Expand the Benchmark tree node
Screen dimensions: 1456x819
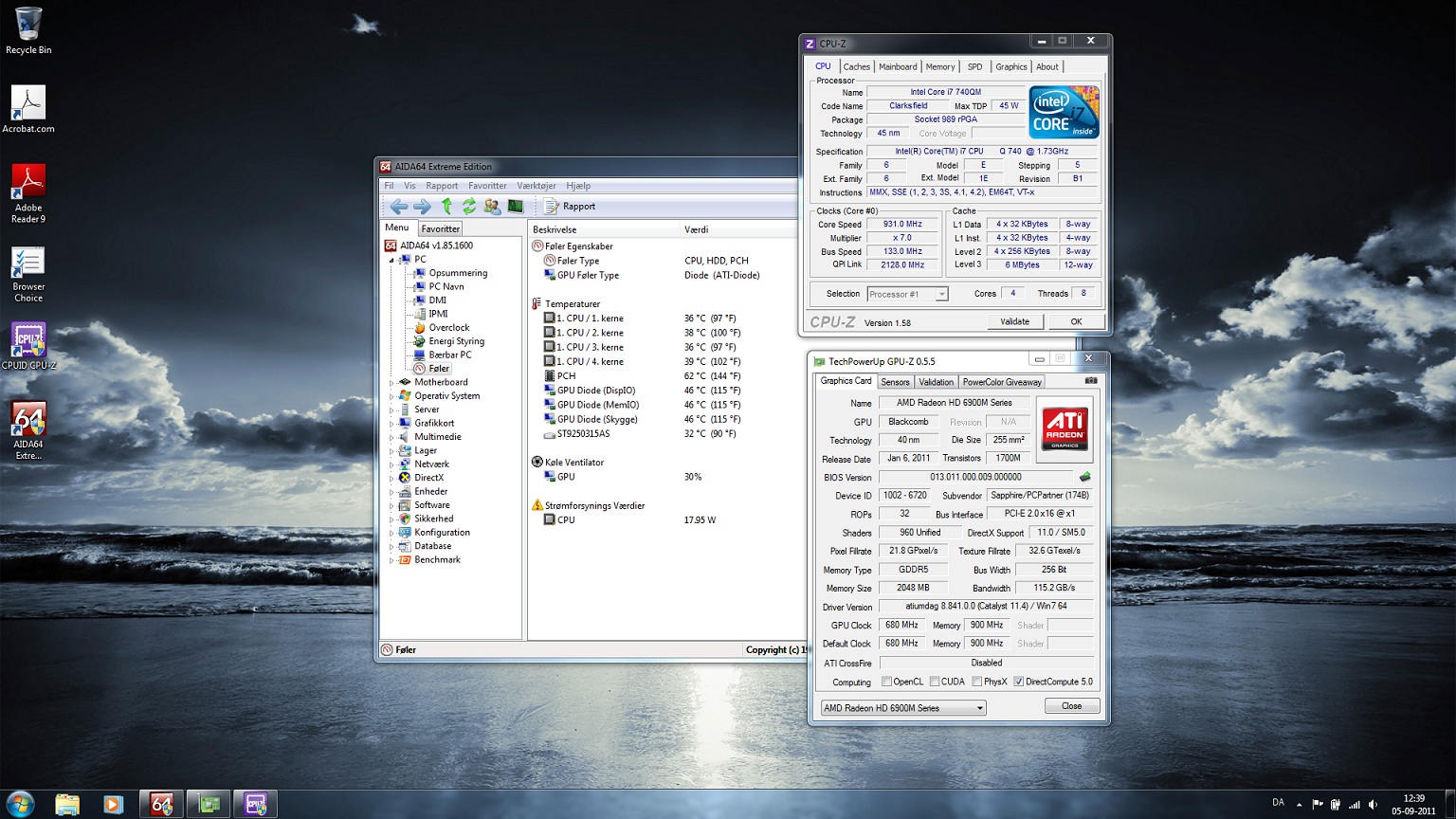391,560
